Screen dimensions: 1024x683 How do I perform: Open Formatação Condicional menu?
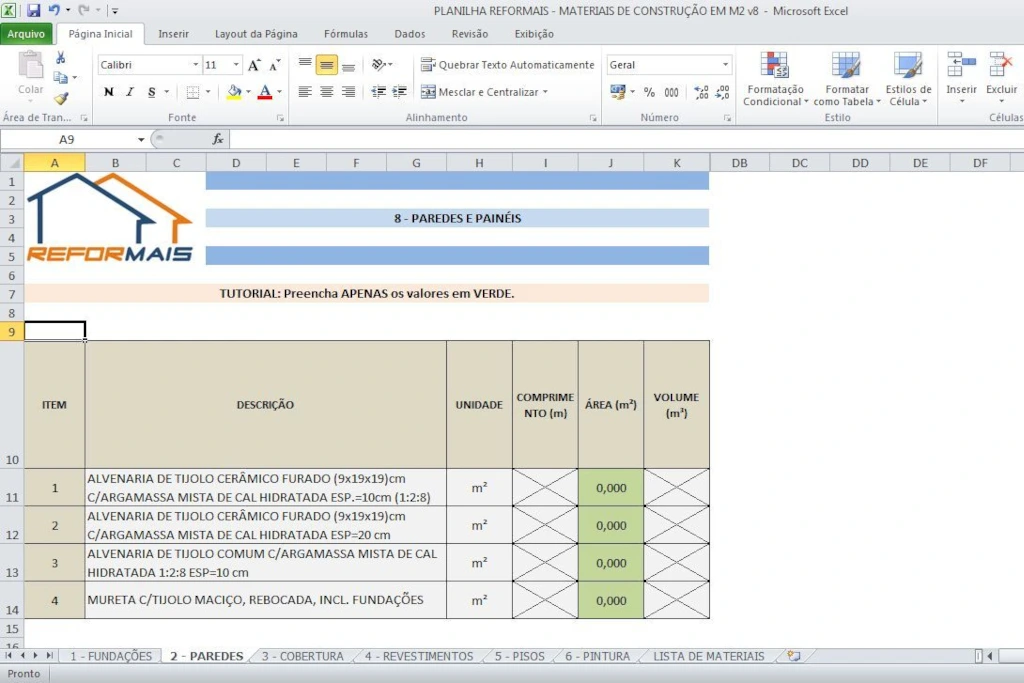pyautogui.click(x=775, y=80)
